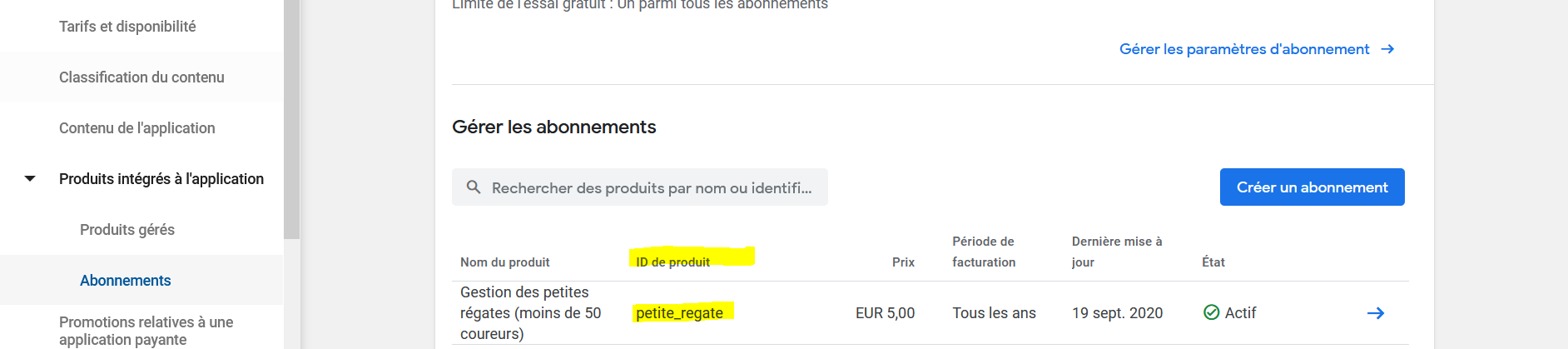Click arrow beside Gérer les paramètres d'abonnement
The height and width of the screenshot is (349, 1568).
point(1387,49)
